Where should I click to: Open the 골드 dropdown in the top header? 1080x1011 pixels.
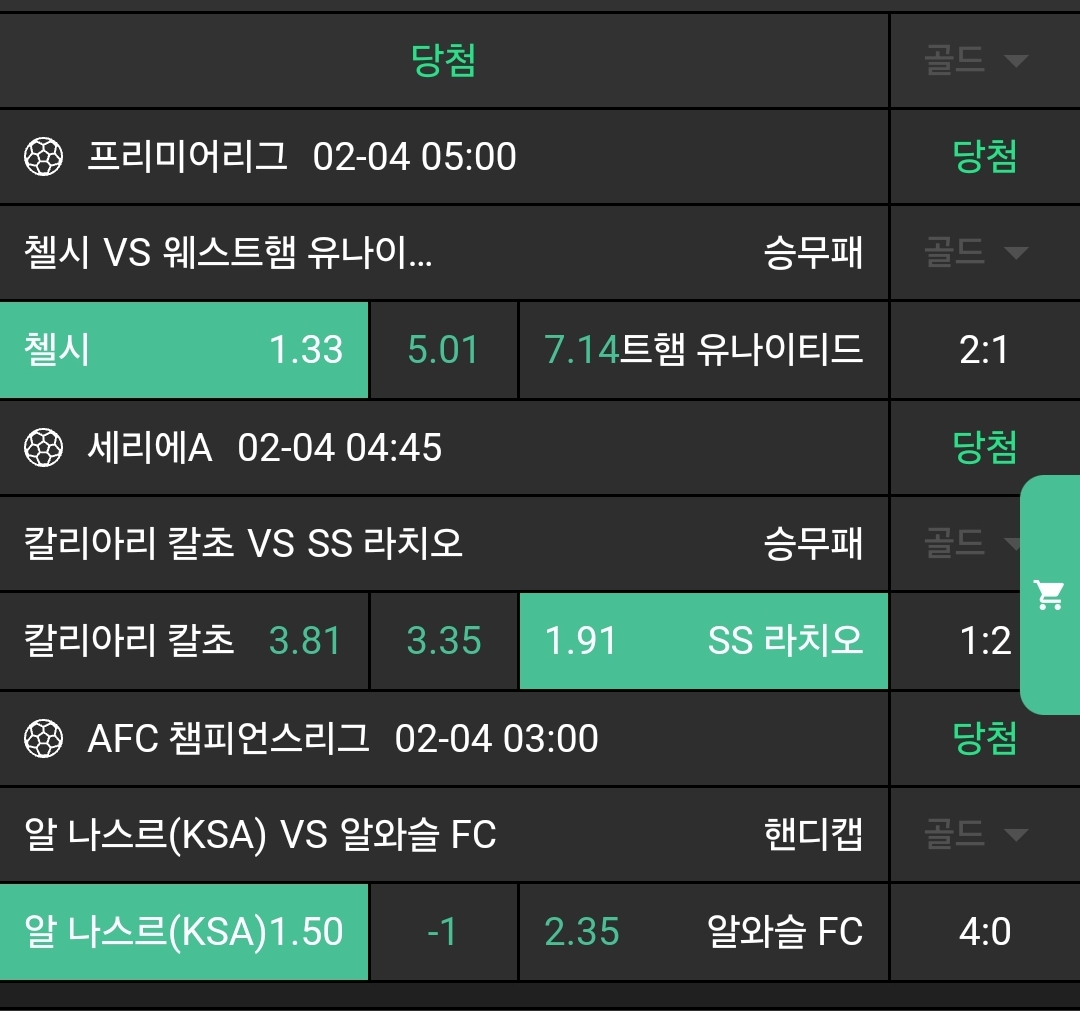tap(975, 61)
